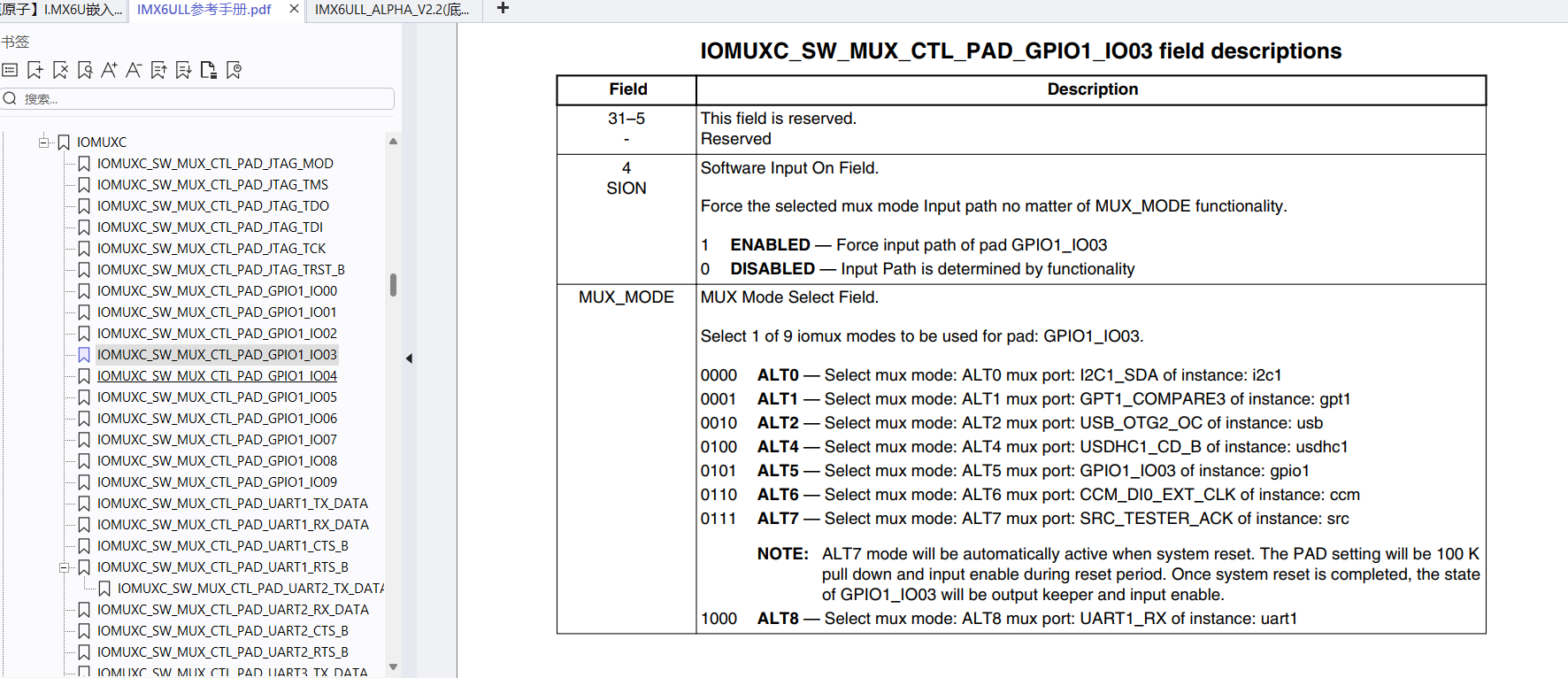Click the 'ALT5' GPIO1_IO03 mux mode line
The image size is (1568, 678).
point(1004,471)
